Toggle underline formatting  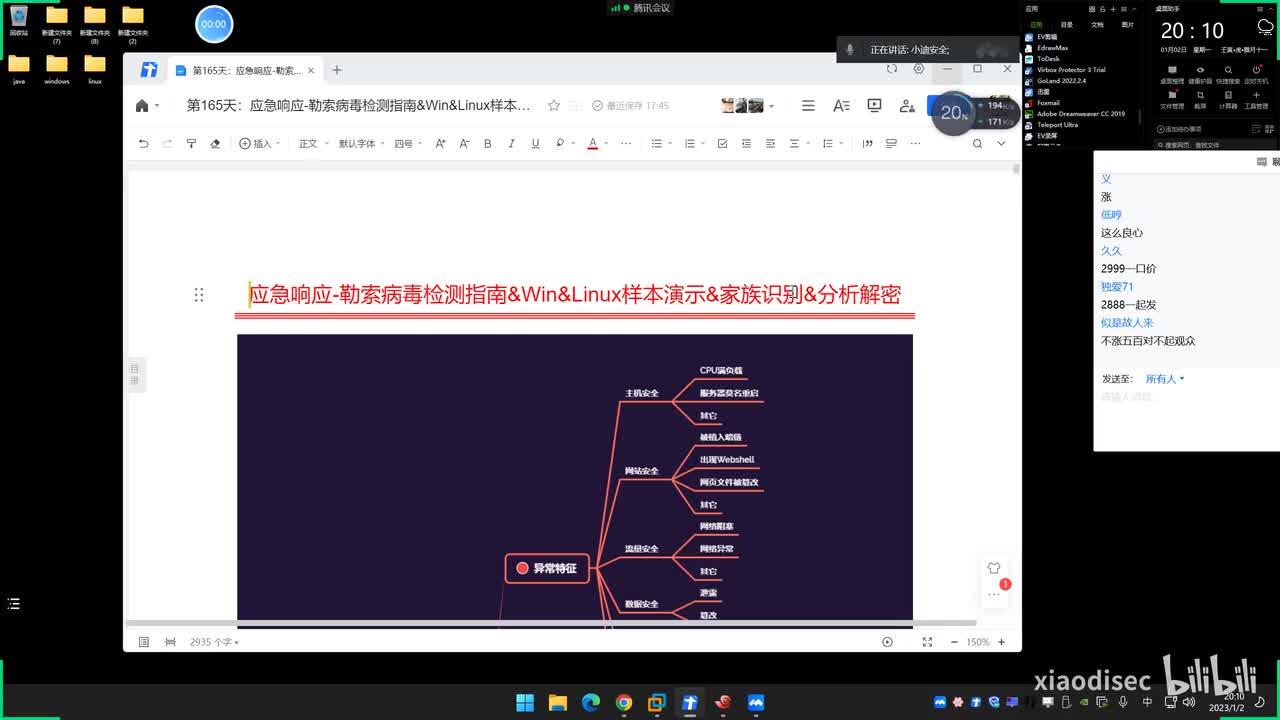[x=536, y=144]
